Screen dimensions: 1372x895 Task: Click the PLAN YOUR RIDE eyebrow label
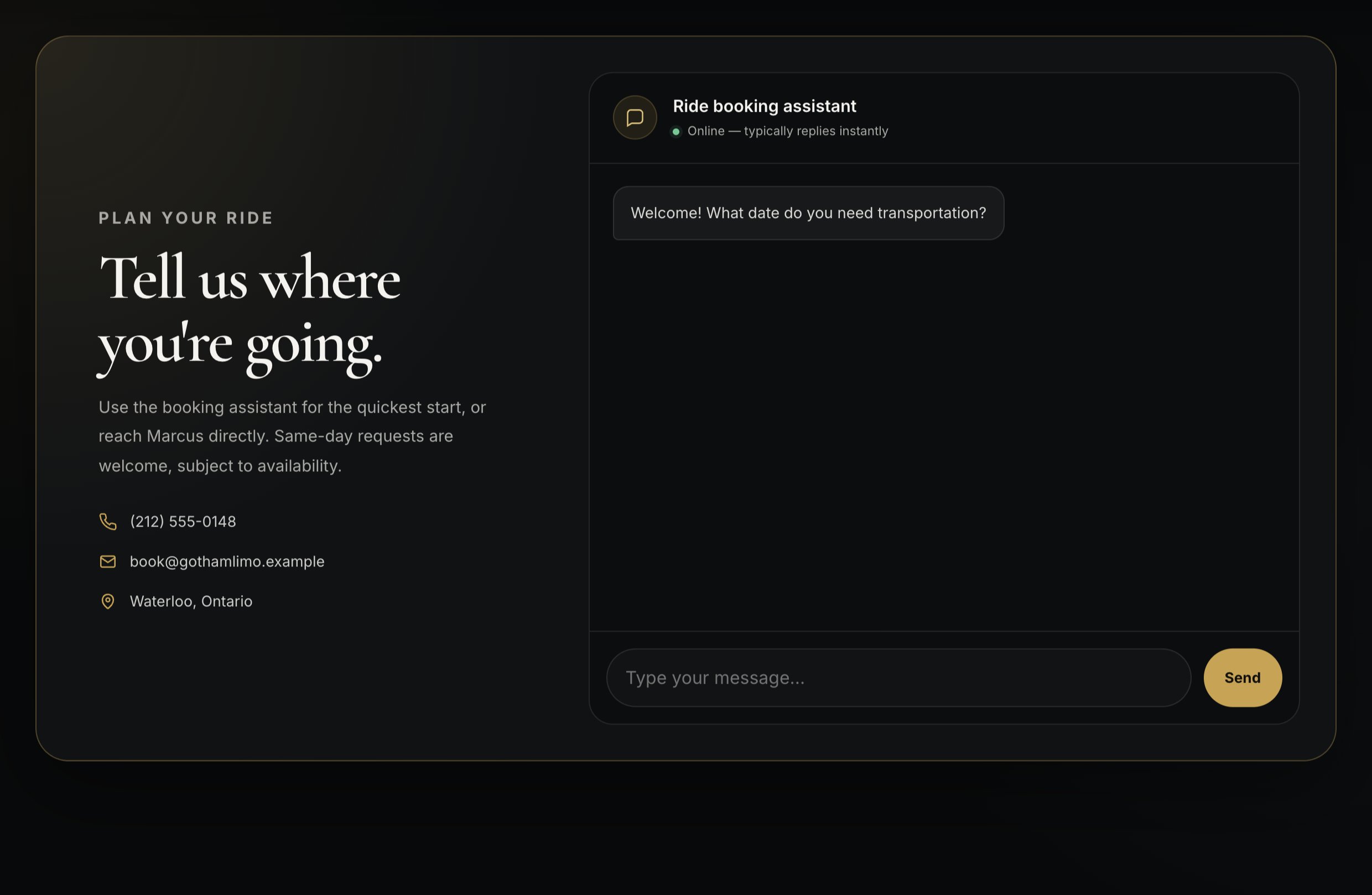click(186, 218)
